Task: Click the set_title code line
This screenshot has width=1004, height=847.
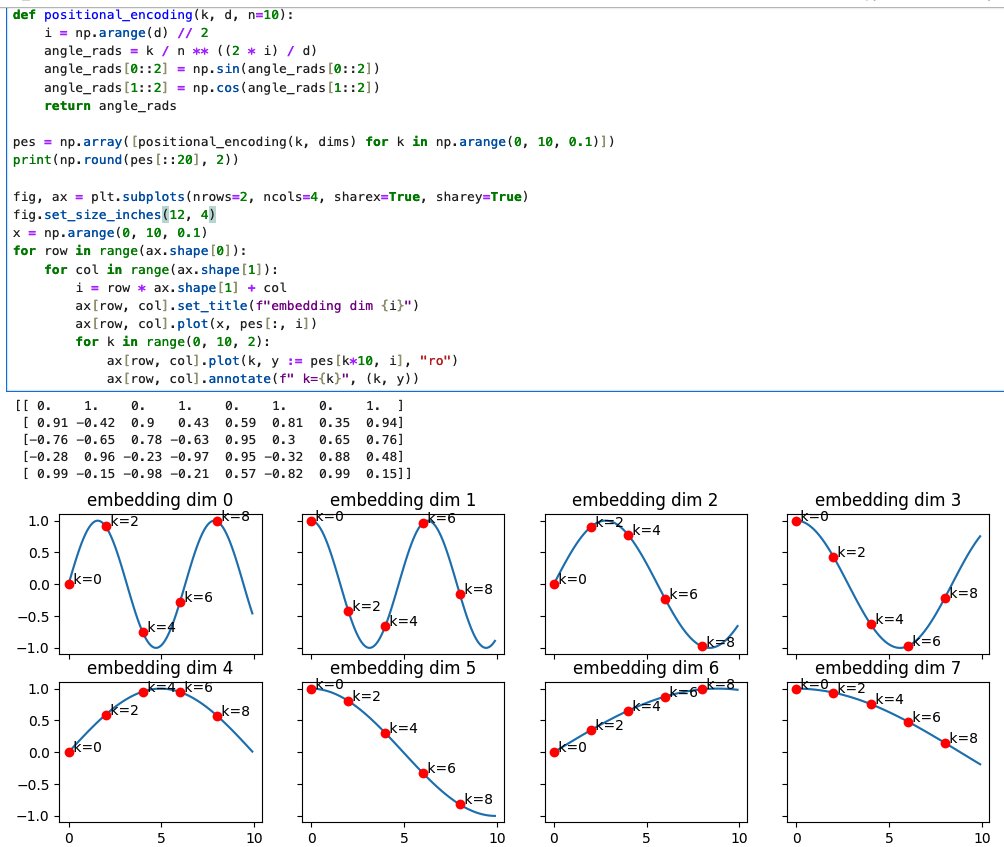Action: [247, 305]
